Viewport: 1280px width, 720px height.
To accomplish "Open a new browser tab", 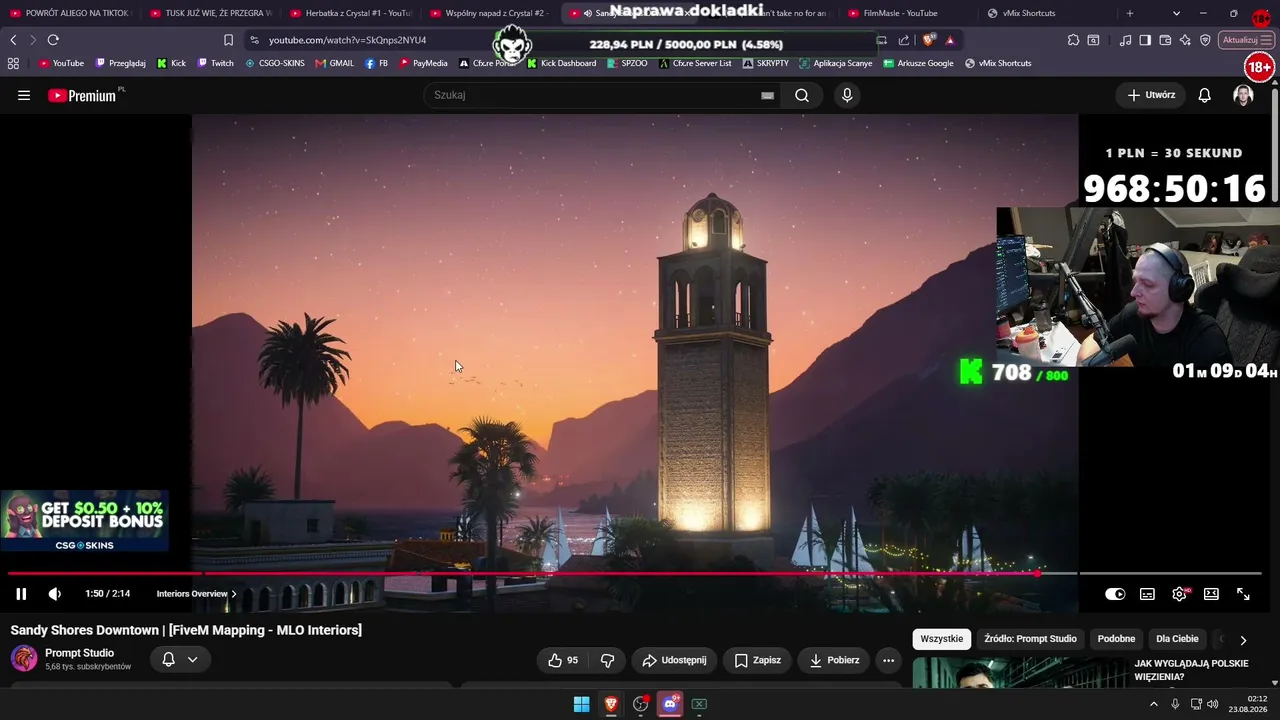I will coord(1130,13).
